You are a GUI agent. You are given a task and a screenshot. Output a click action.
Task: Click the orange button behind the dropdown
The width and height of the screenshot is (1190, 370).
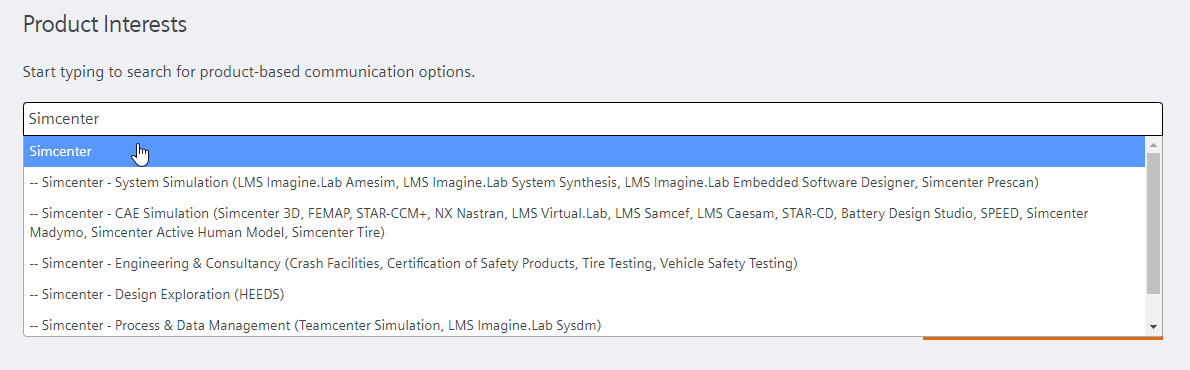pyautogui.click(x=1043, y=338)
